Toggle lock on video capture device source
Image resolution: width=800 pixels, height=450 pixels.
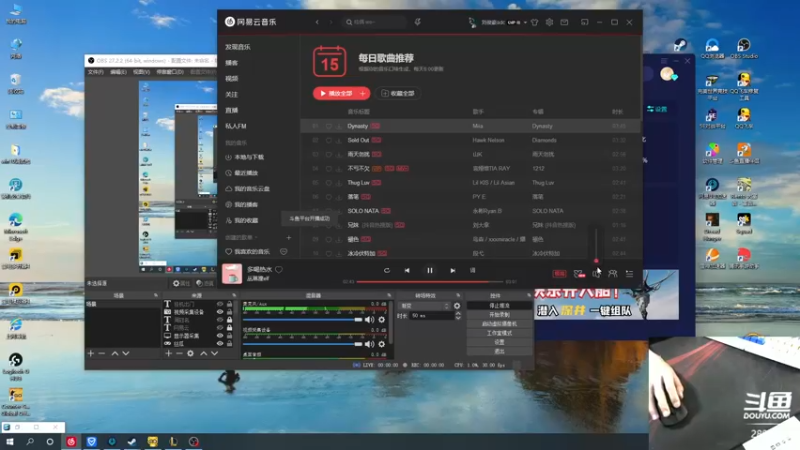tap(229, 312)
